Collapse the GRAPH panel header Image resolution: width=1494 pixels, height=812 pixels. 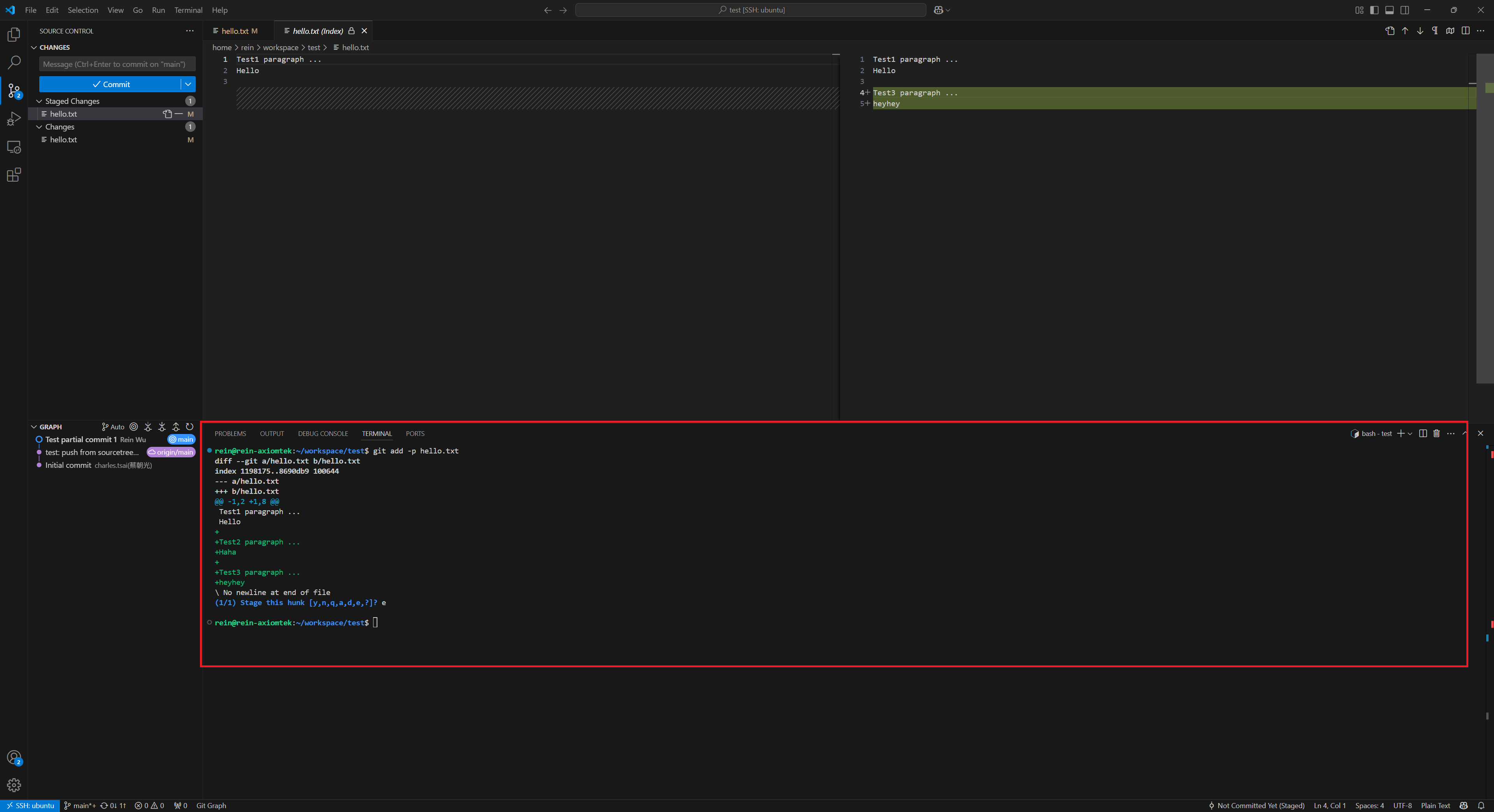[33, 427]
